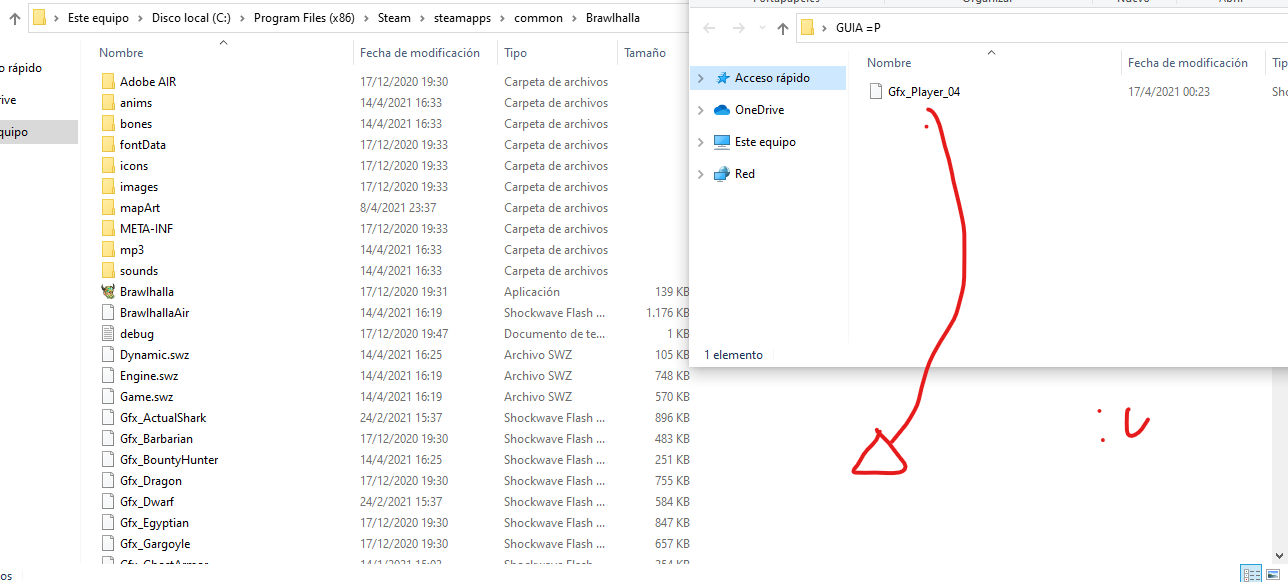This screenshot has height=582, width=1288.
Task: Select the debug text document icon
Action: pyautogui.click(x=108, y=333)
